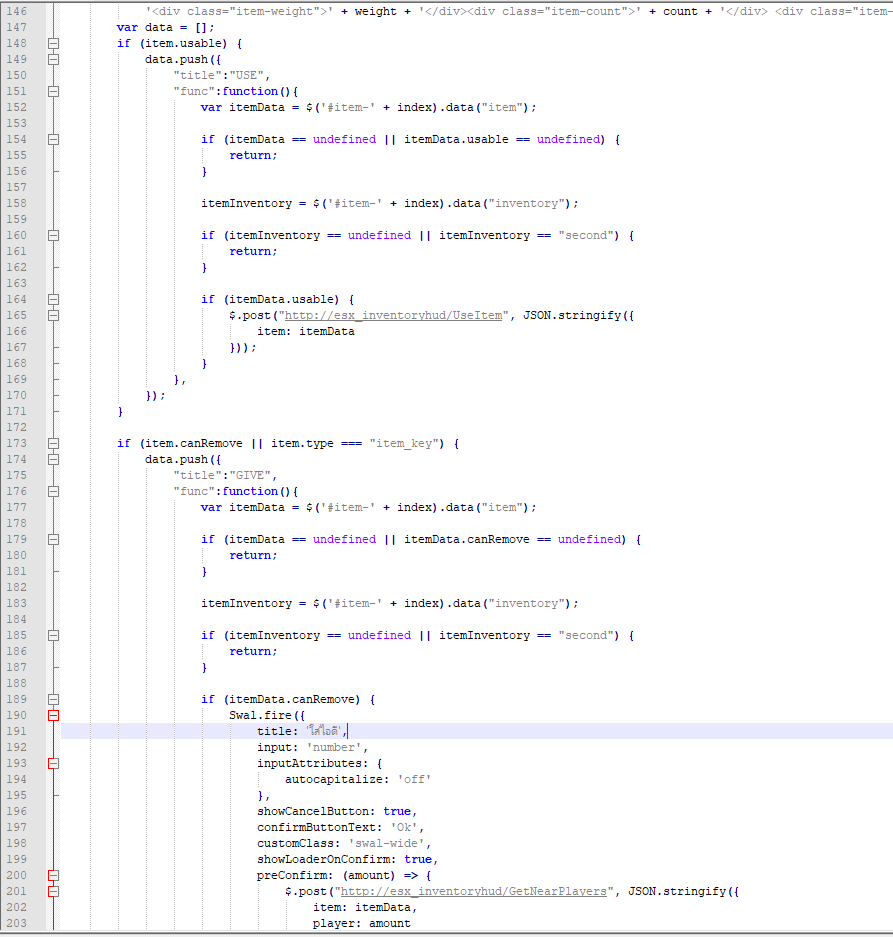893x937 pixels.
Task: Fold the function block at line 151
Action: click(x=53, y=91)
